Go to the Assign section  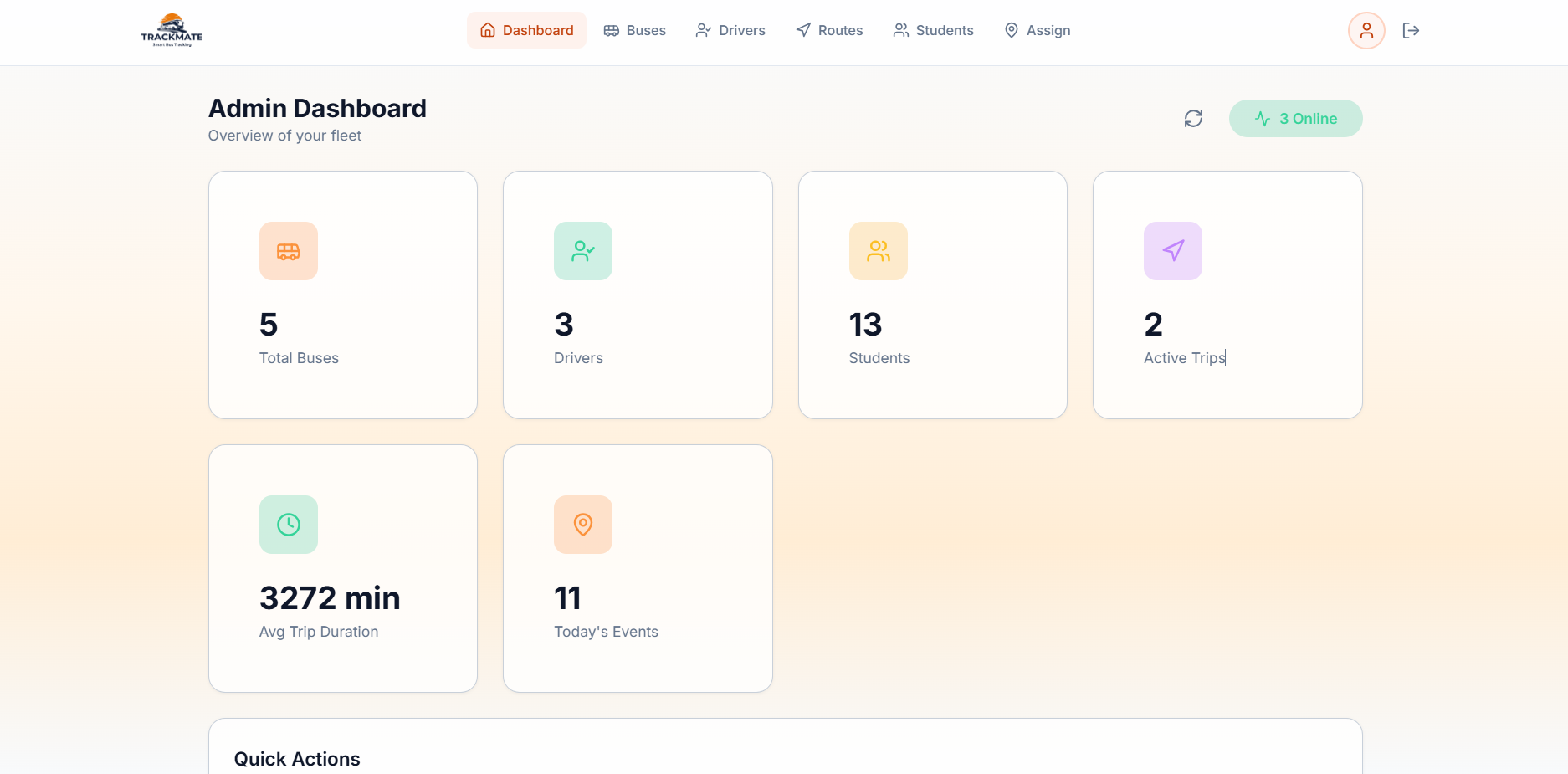(x=1037, y=30)
